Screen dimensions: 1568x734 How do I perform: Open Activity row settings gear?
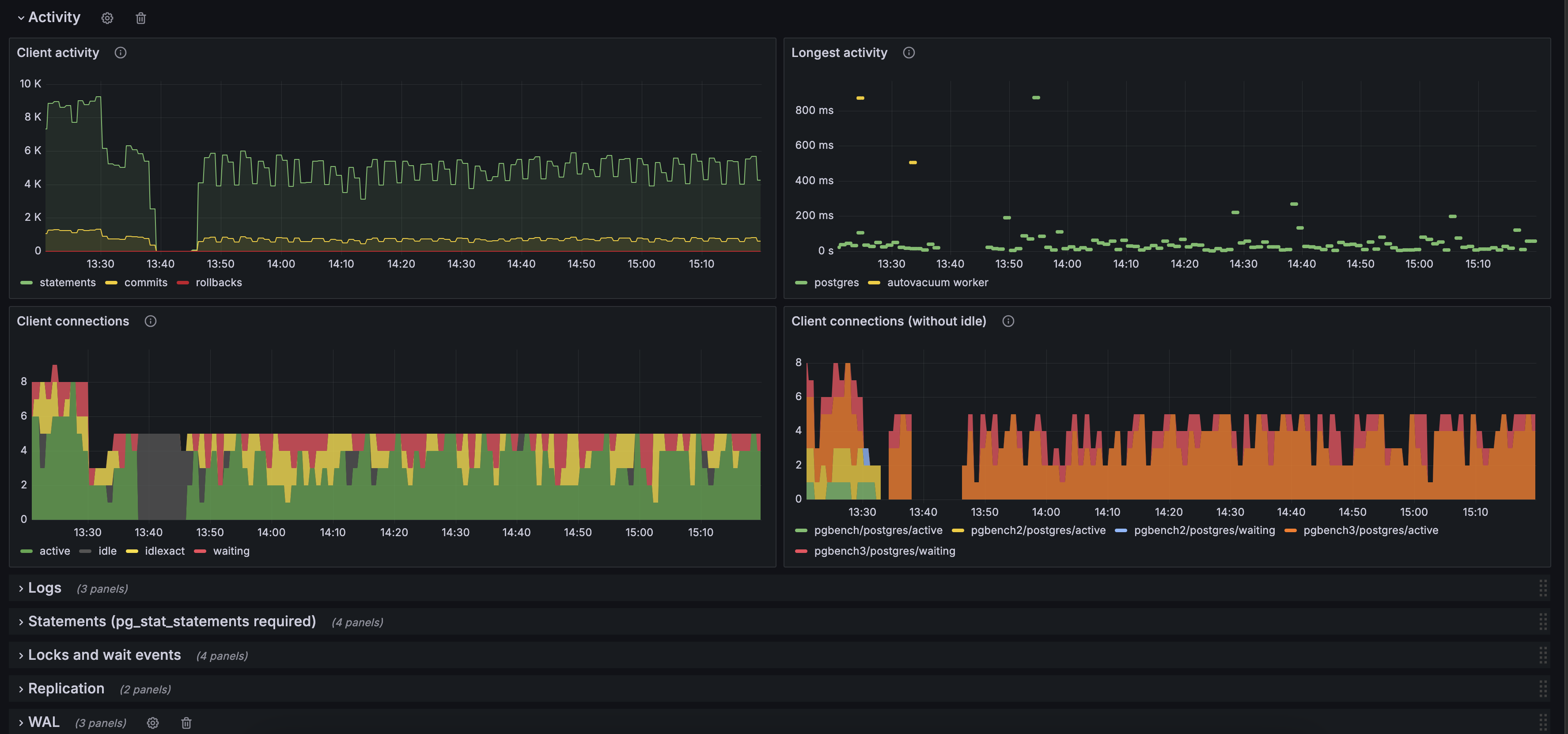coord(107,18)
